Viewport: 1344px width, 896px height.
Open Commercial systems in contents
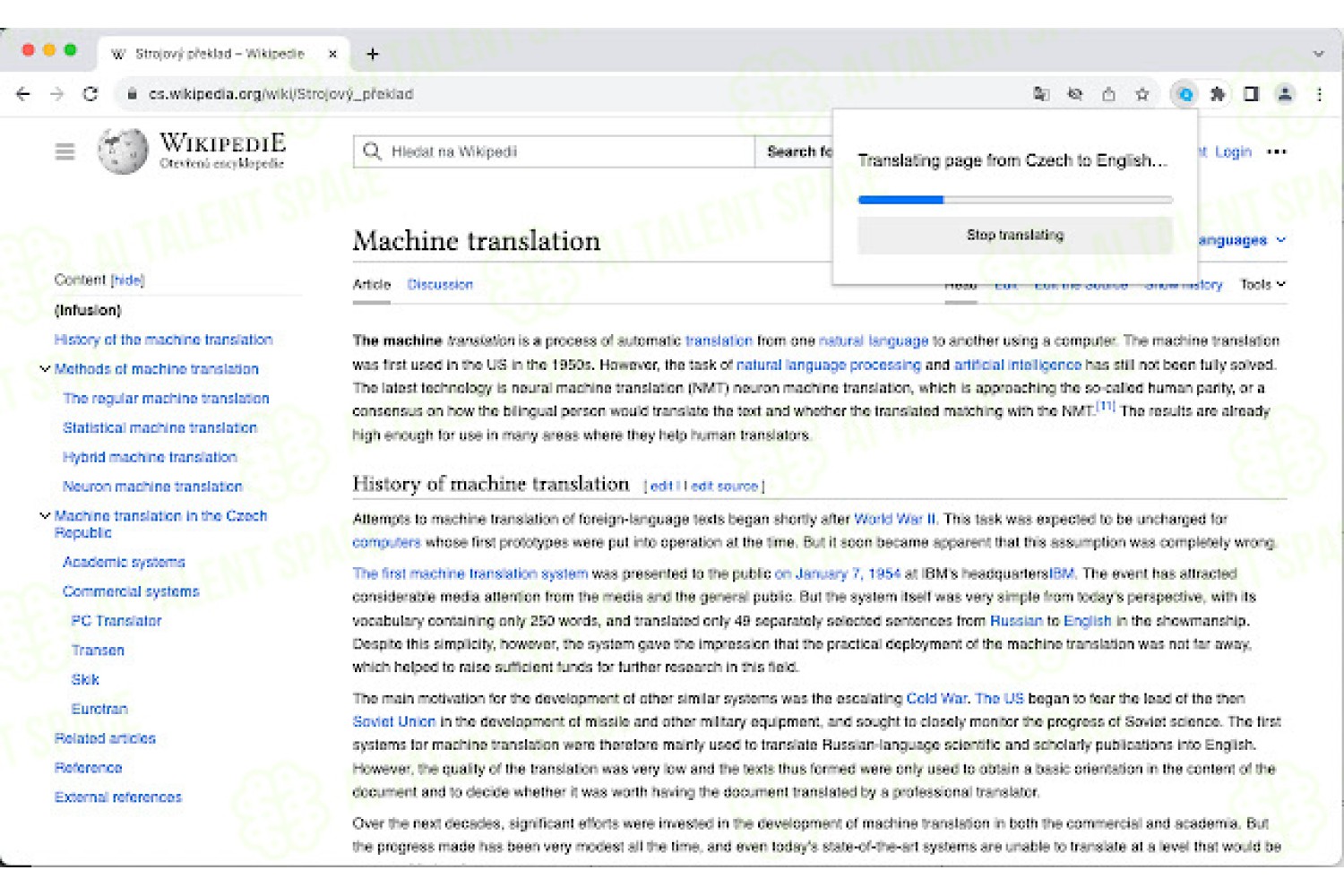coord(131,591)
